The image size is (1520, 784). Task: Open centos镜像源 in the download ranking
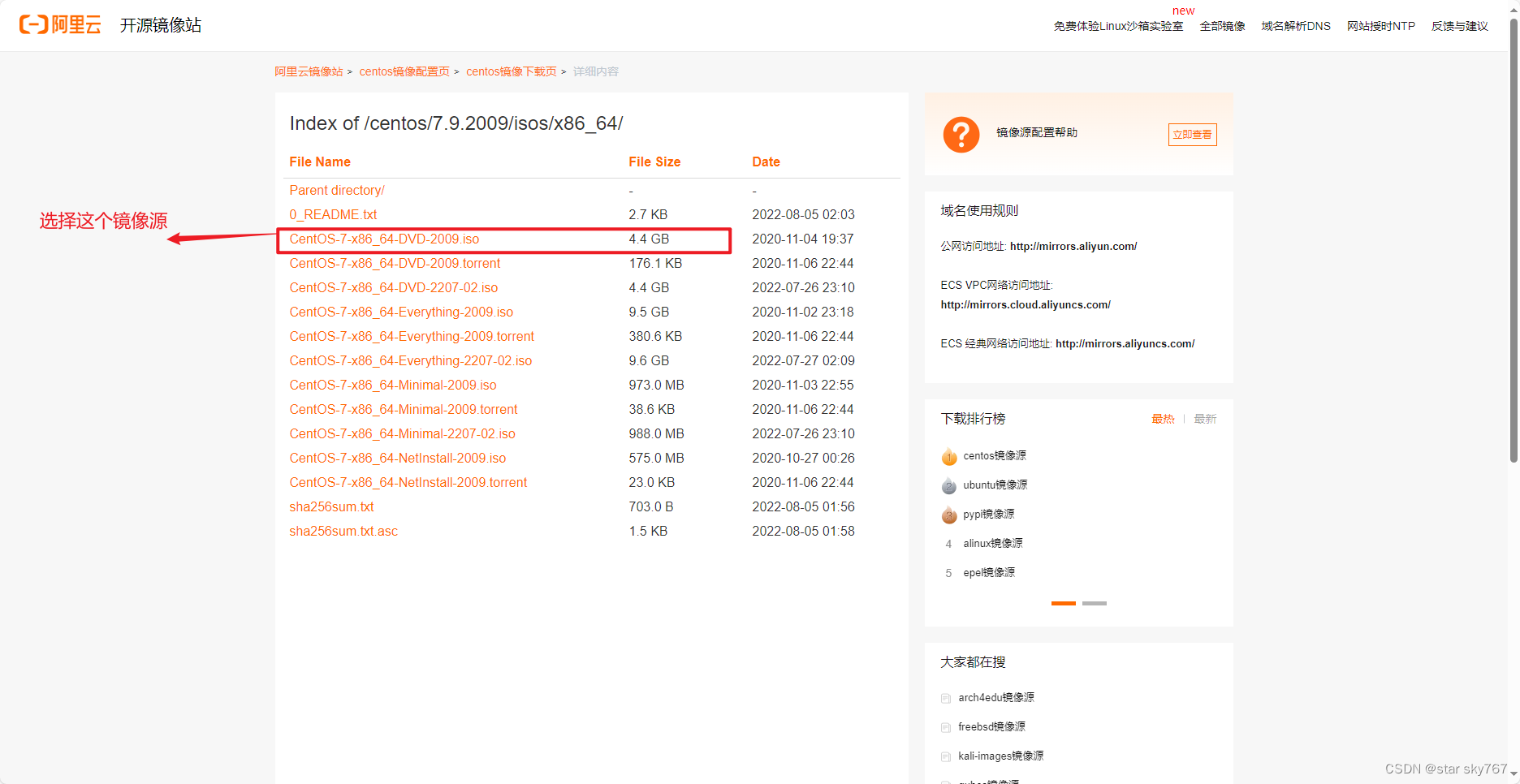(995, 456)
